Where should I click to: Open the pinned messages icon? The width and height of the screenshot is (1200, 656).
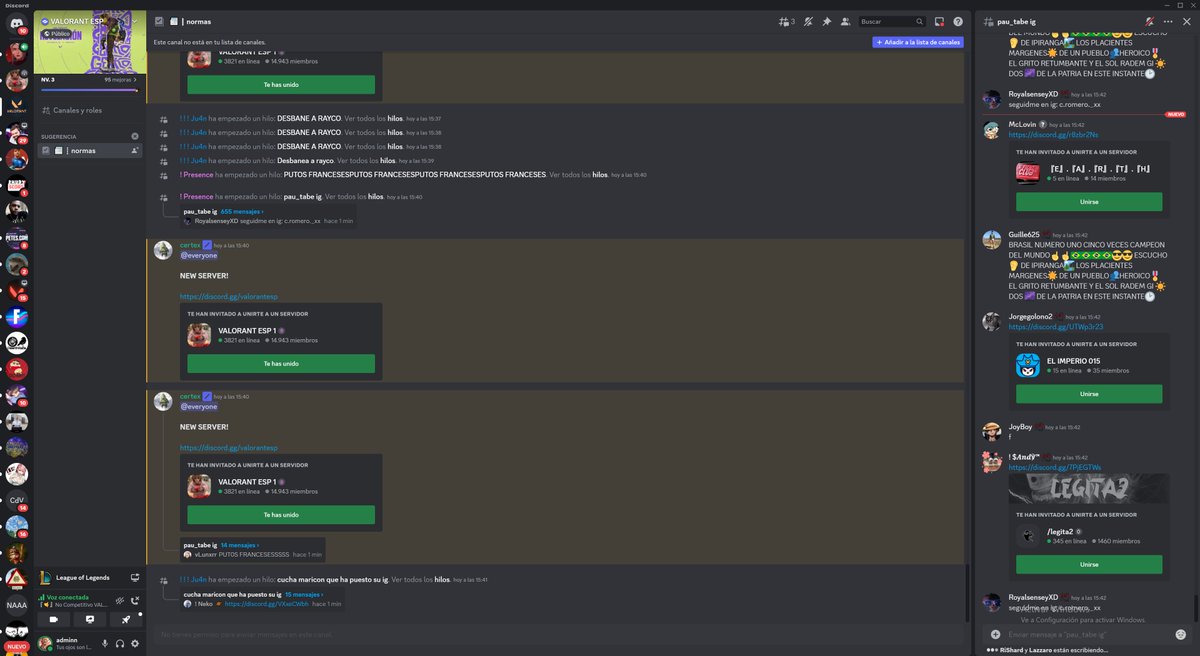point(826,21)
